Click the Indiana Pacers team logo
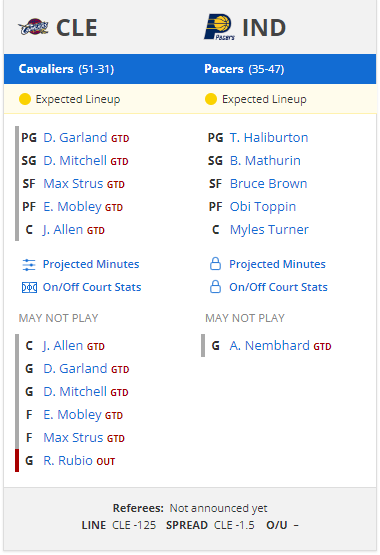380x555 pixels. point(219,27)
